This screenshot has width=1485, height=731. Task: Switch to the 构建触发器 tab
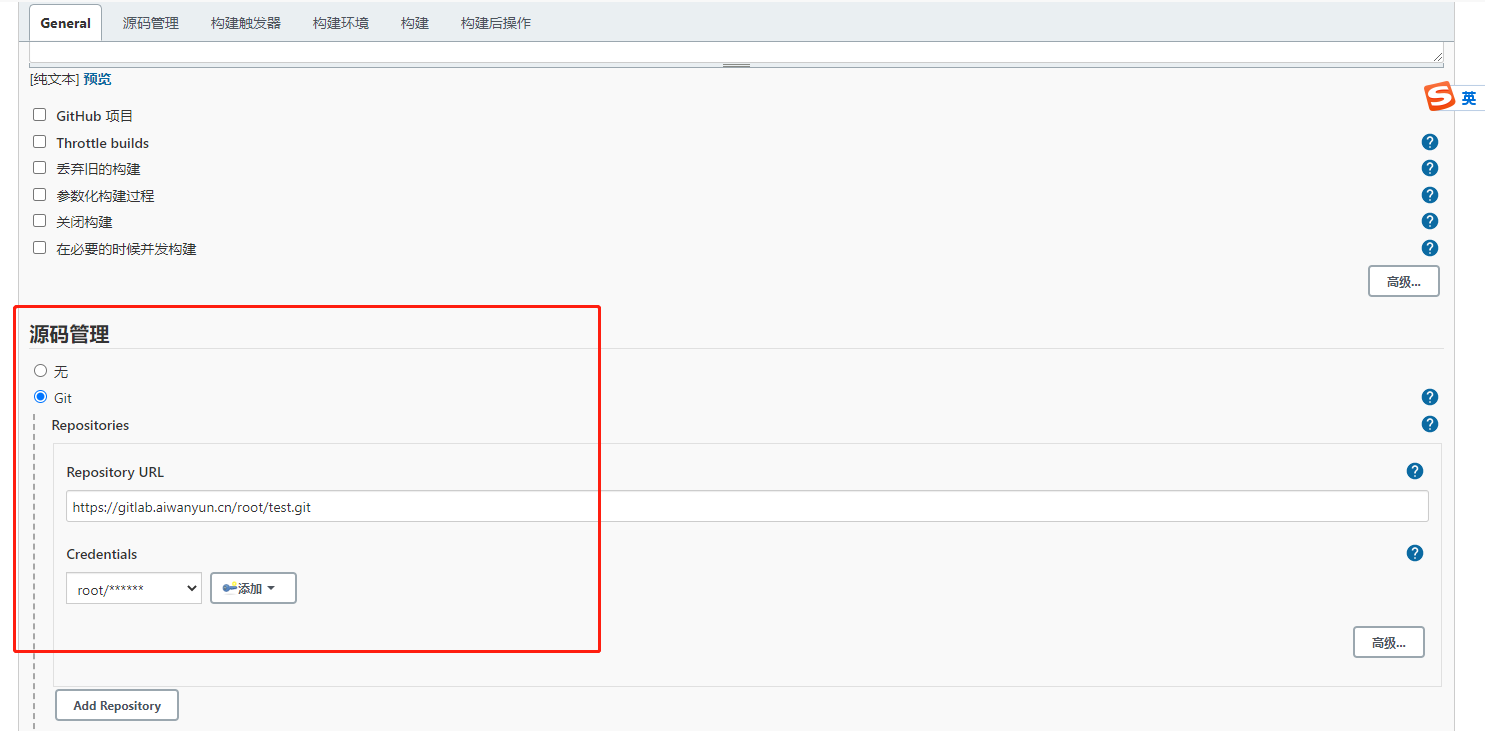pyautogui.click(x=246, y=23)
